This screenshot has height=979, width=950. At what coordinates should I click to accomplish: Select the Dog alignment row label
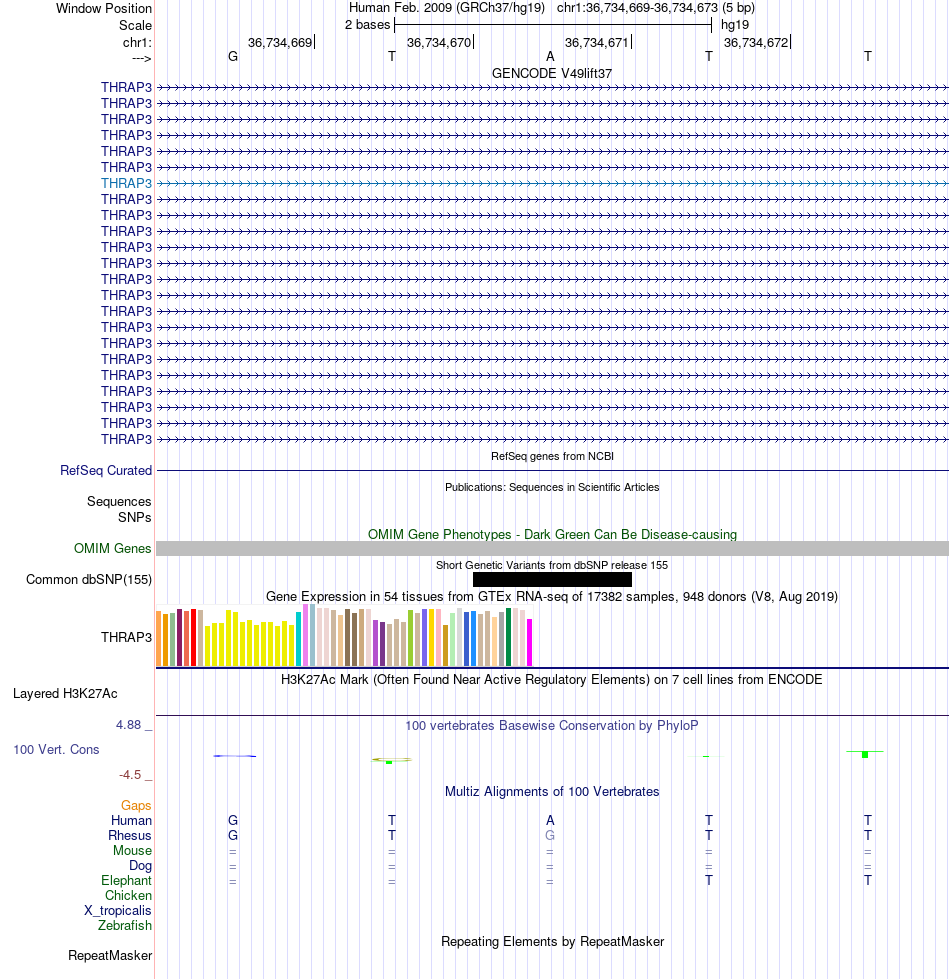pos(140,865)
